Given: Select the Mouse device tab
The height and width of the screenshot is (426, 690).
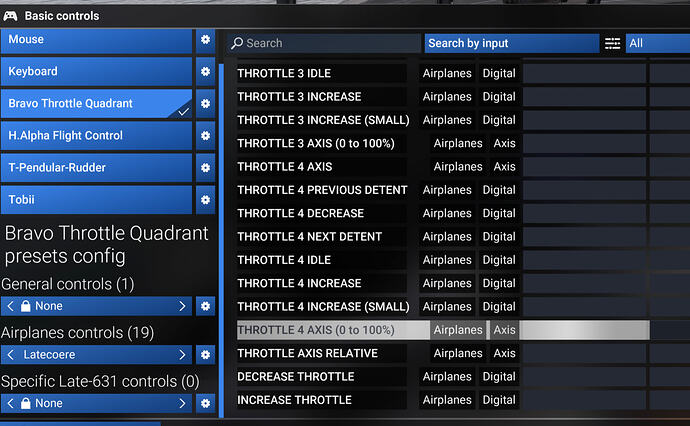Looking at the screenshot, I should coord(96,41).
